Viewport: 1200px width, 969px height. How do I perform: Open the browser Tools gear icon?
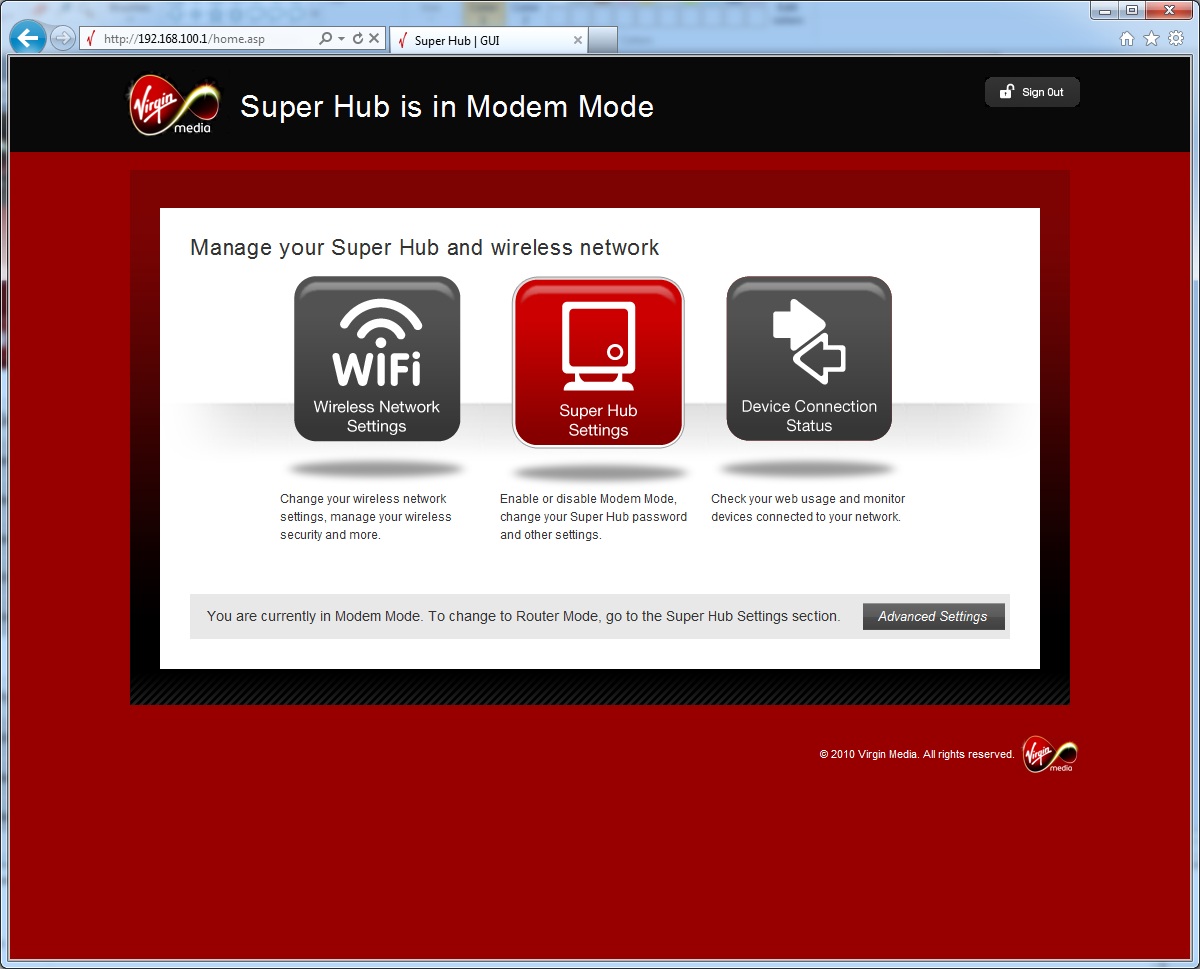(x=1176, y=39)
